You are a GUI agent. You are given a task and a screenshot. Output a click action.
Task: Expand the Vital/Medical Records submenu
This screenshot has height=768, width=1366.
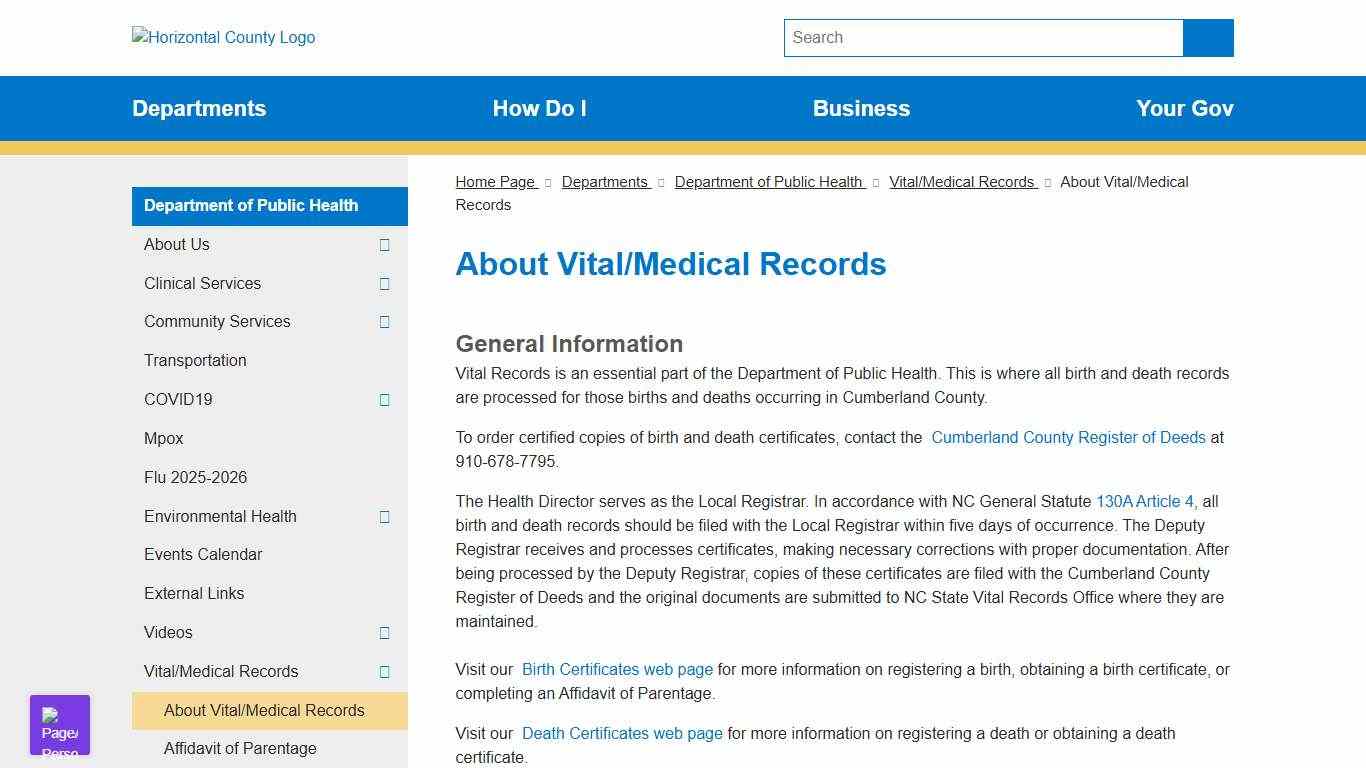[x=384, y=672]
